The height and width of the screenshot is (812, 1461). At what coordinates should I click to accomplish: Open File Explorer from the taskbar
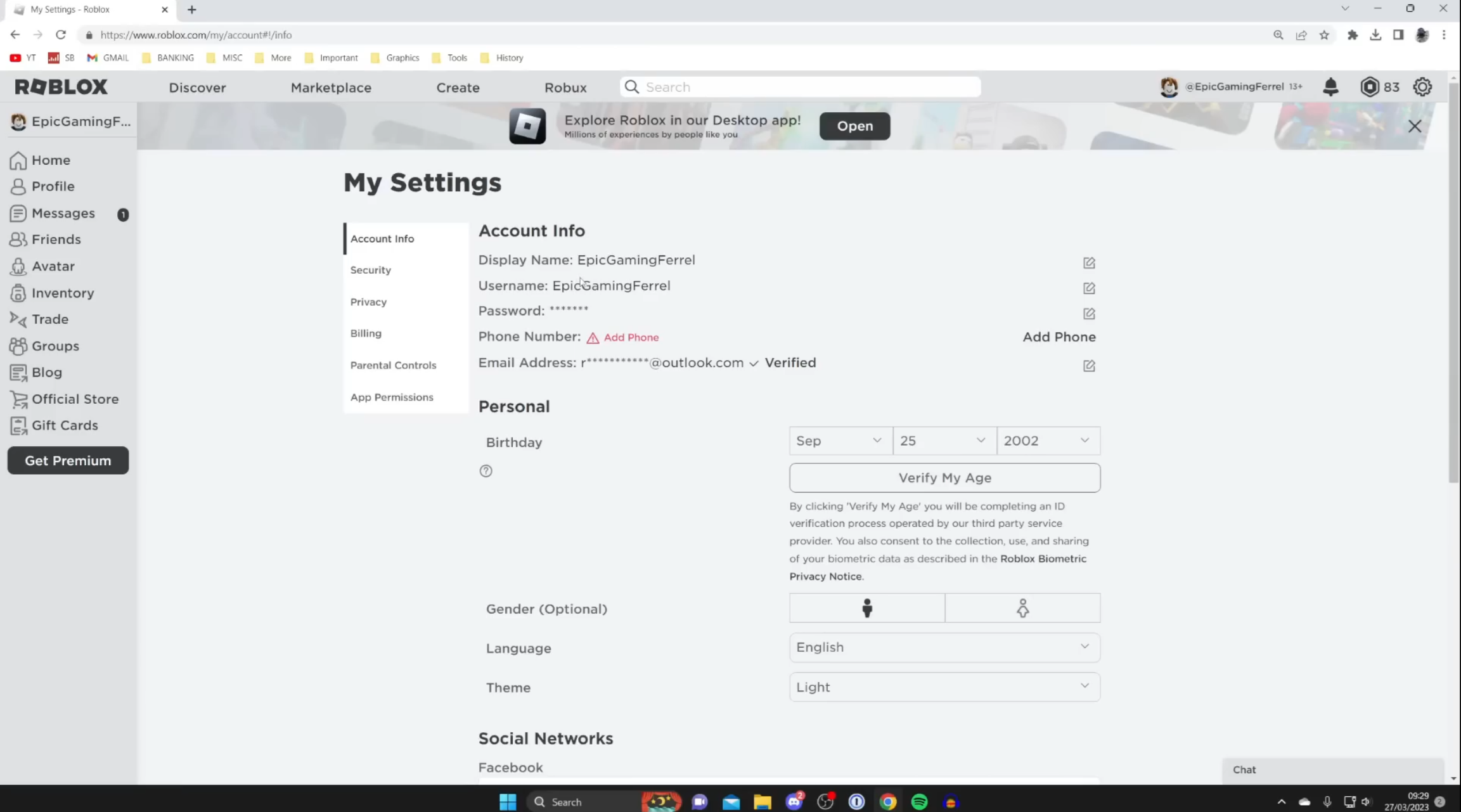[762, 802]
